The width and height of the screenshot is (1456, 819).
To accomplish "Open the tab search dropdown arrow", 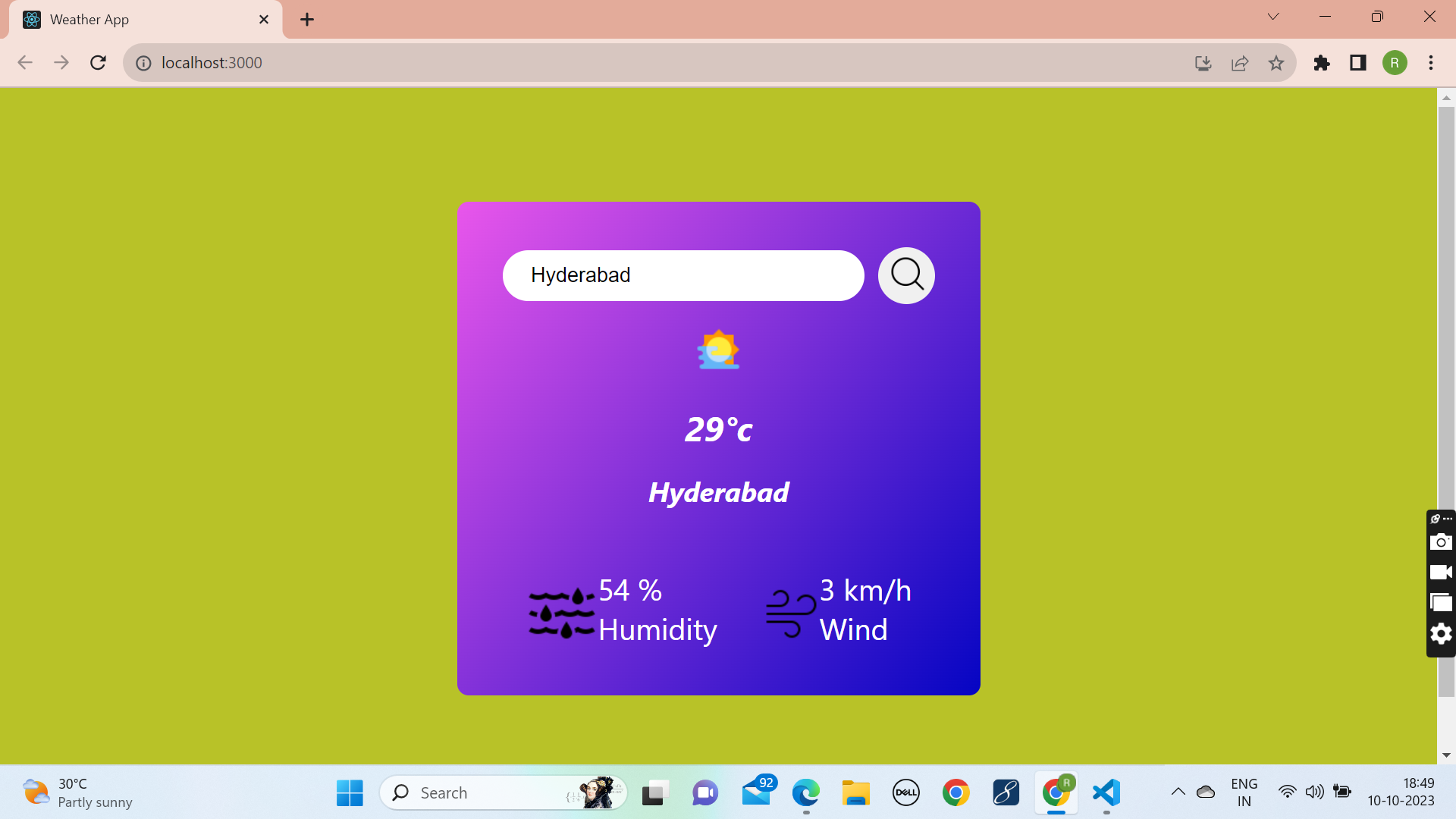I will point(1273,16).
